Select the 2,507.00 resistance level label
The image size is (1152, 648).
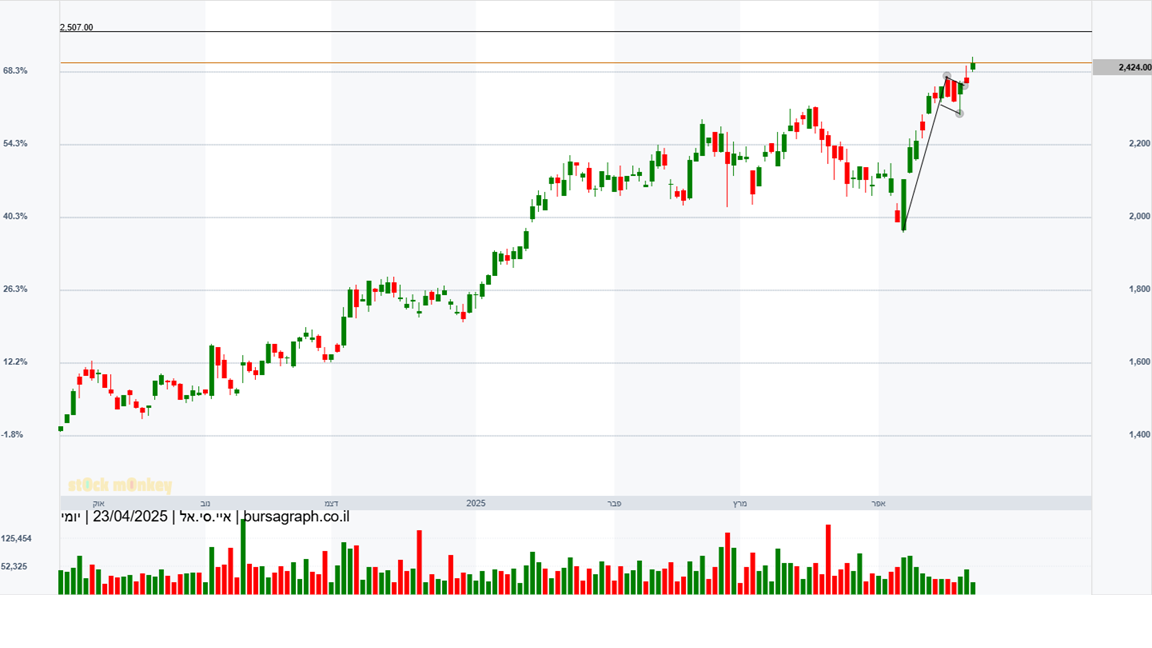77,28
